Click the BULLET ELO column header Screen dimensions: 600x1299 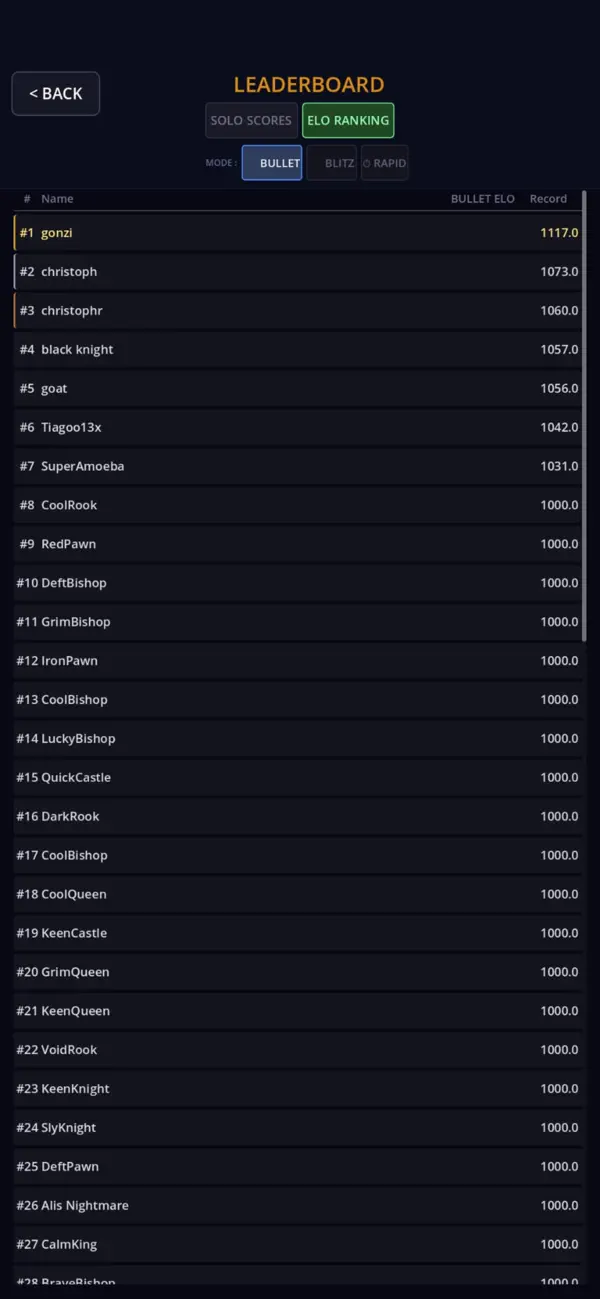click(482, 199)
